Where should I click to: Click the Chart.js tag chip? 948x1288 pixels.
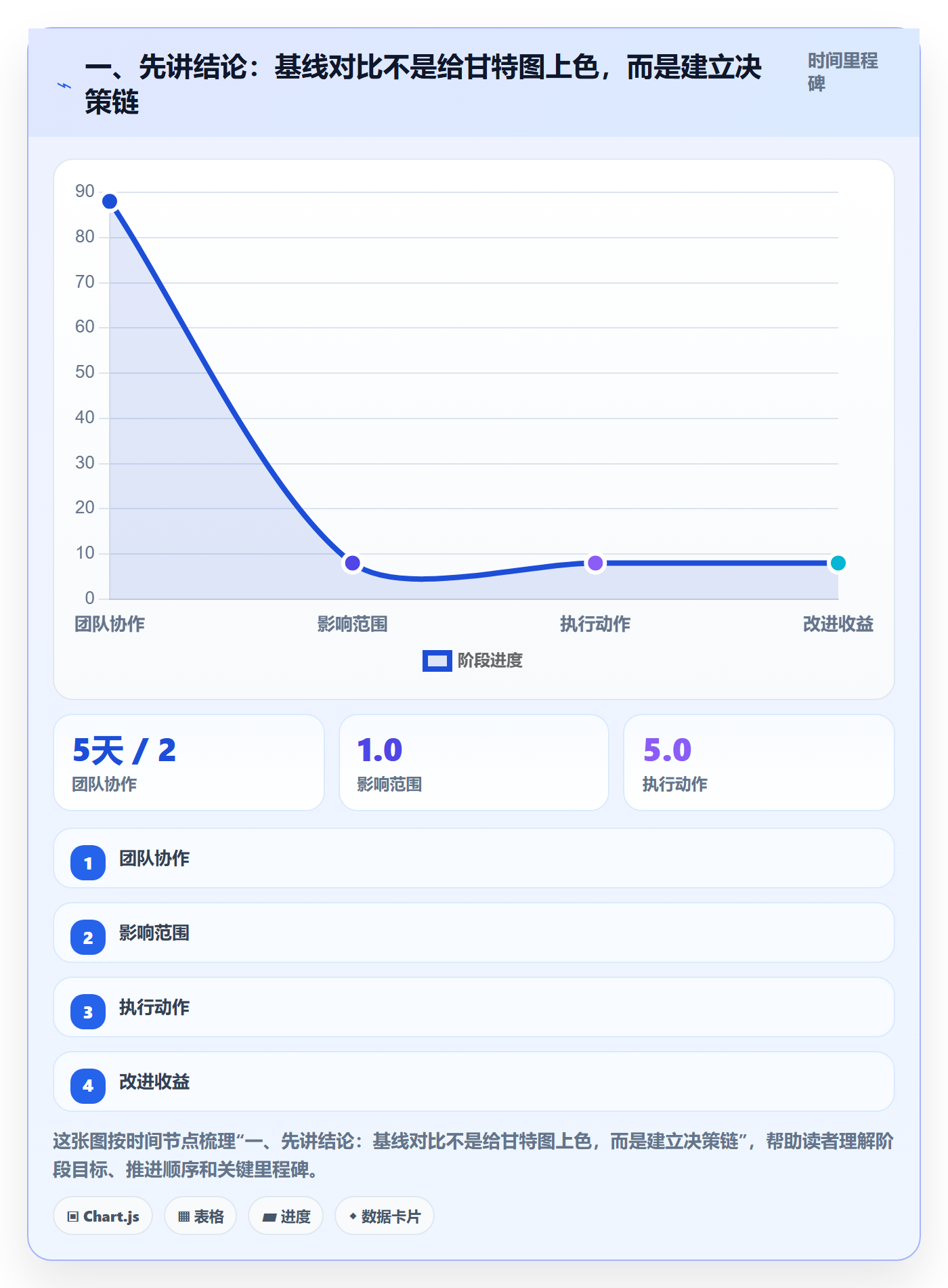103,1216
